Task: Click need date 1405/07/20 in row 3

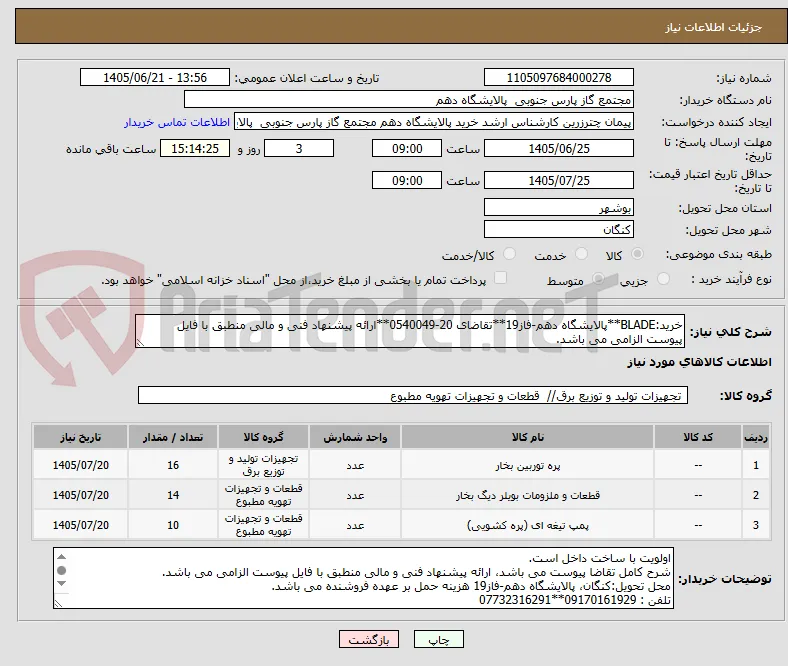Action: coord(80,525)
